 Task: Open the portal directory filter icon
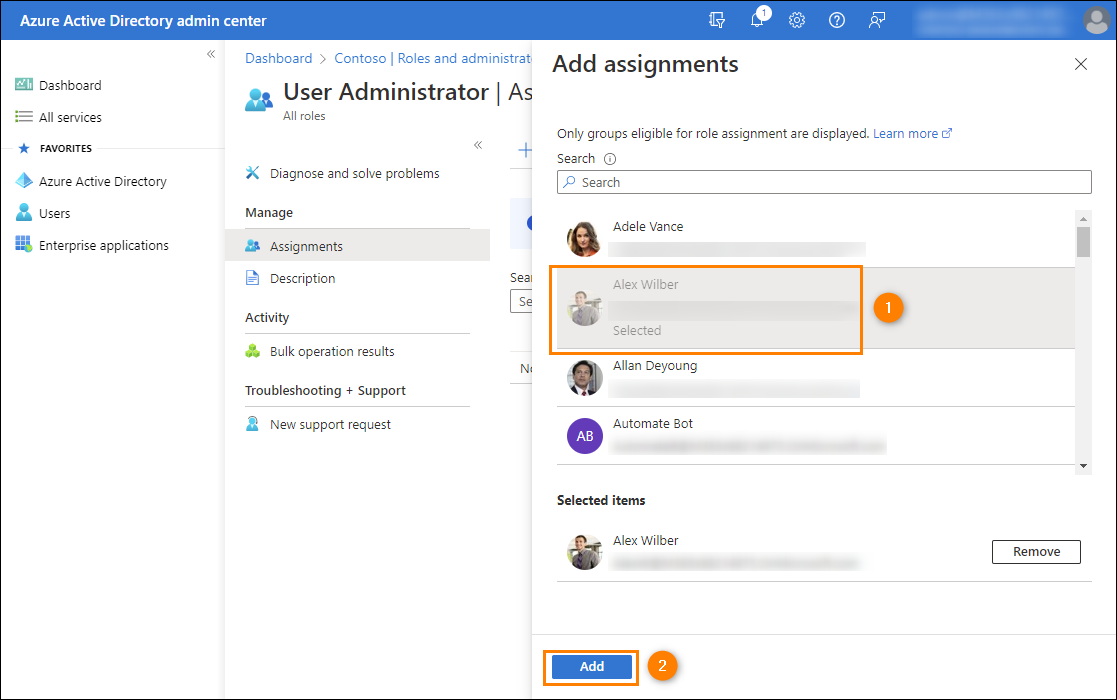coord(717,20)
